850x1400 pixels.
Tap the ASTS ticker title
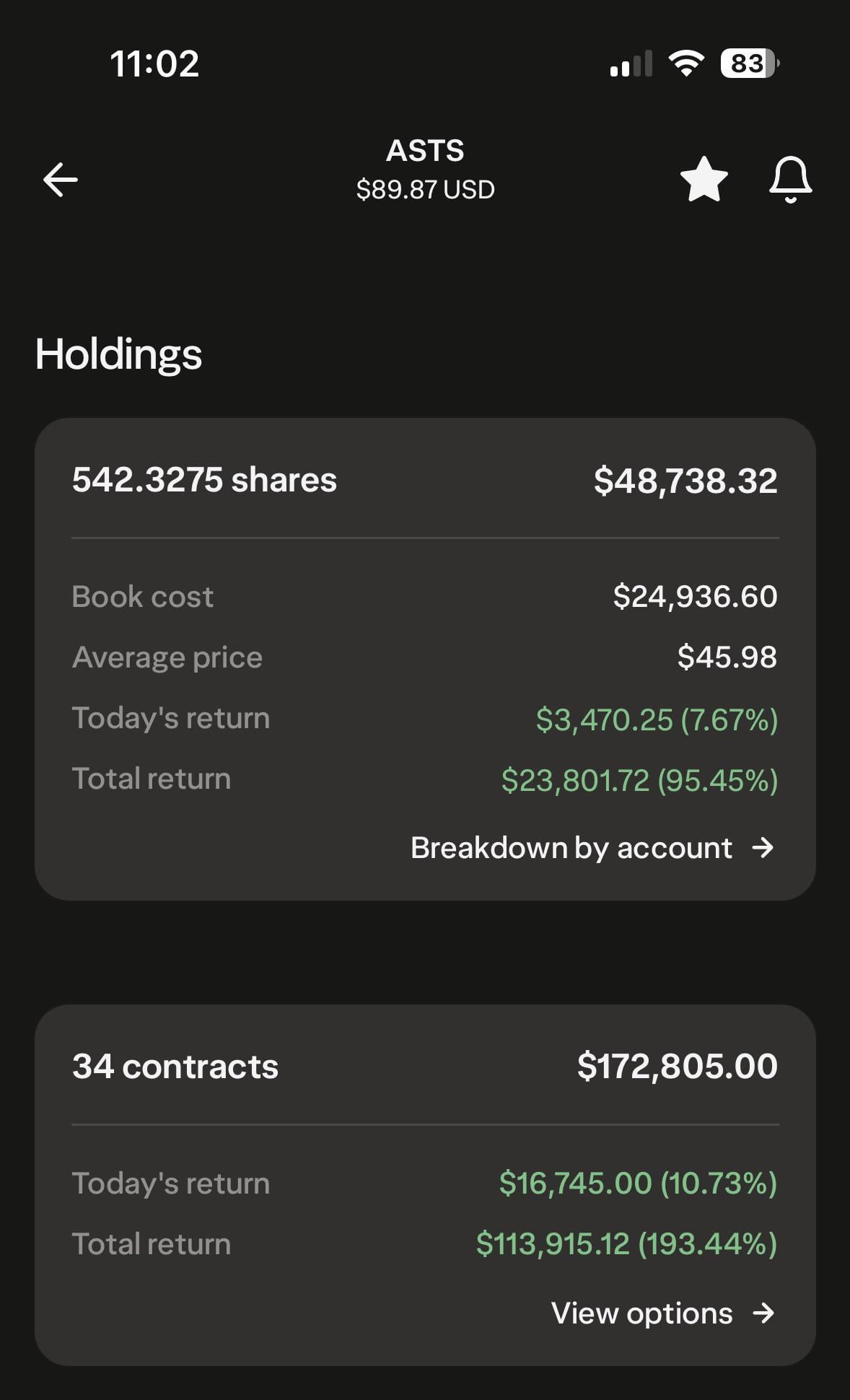[425, 151]
